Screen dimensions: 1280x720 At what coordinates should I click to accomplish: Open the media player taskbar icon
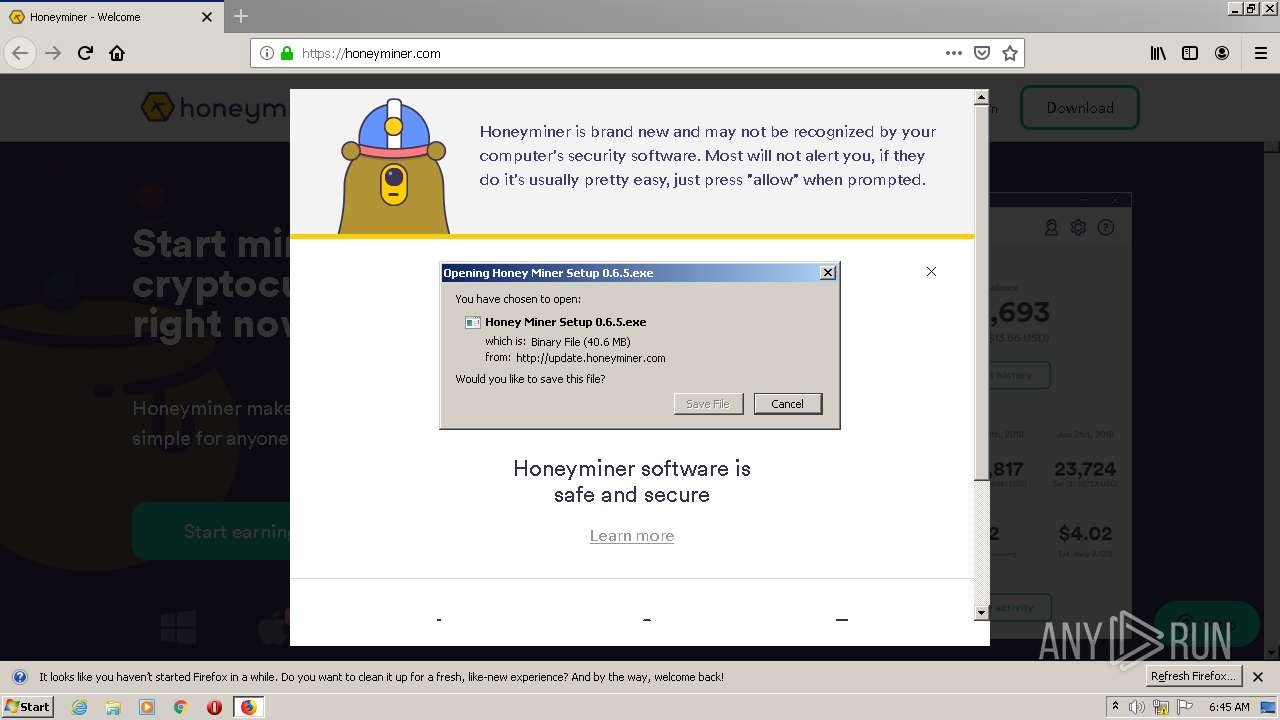[x=147, y=707]
